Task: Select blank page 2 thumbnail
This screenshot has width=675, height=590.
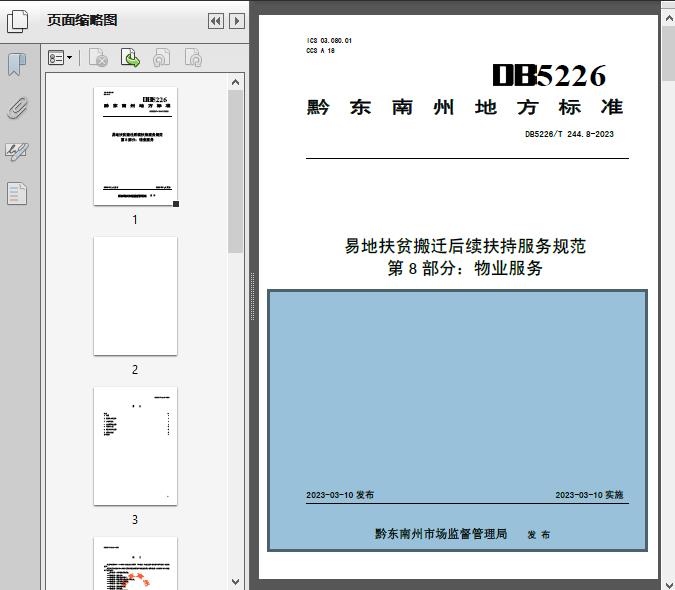Action: pyautogui.click(x=135, y=296)
